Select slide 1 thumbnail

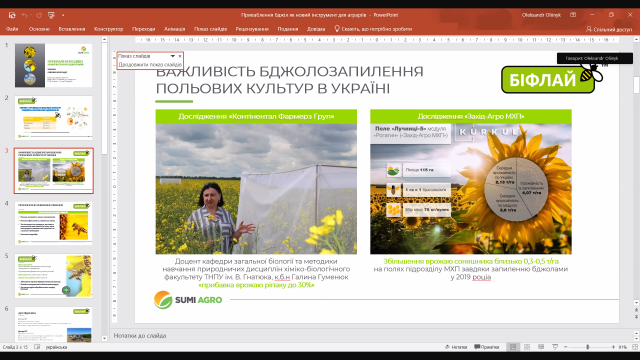53,65
